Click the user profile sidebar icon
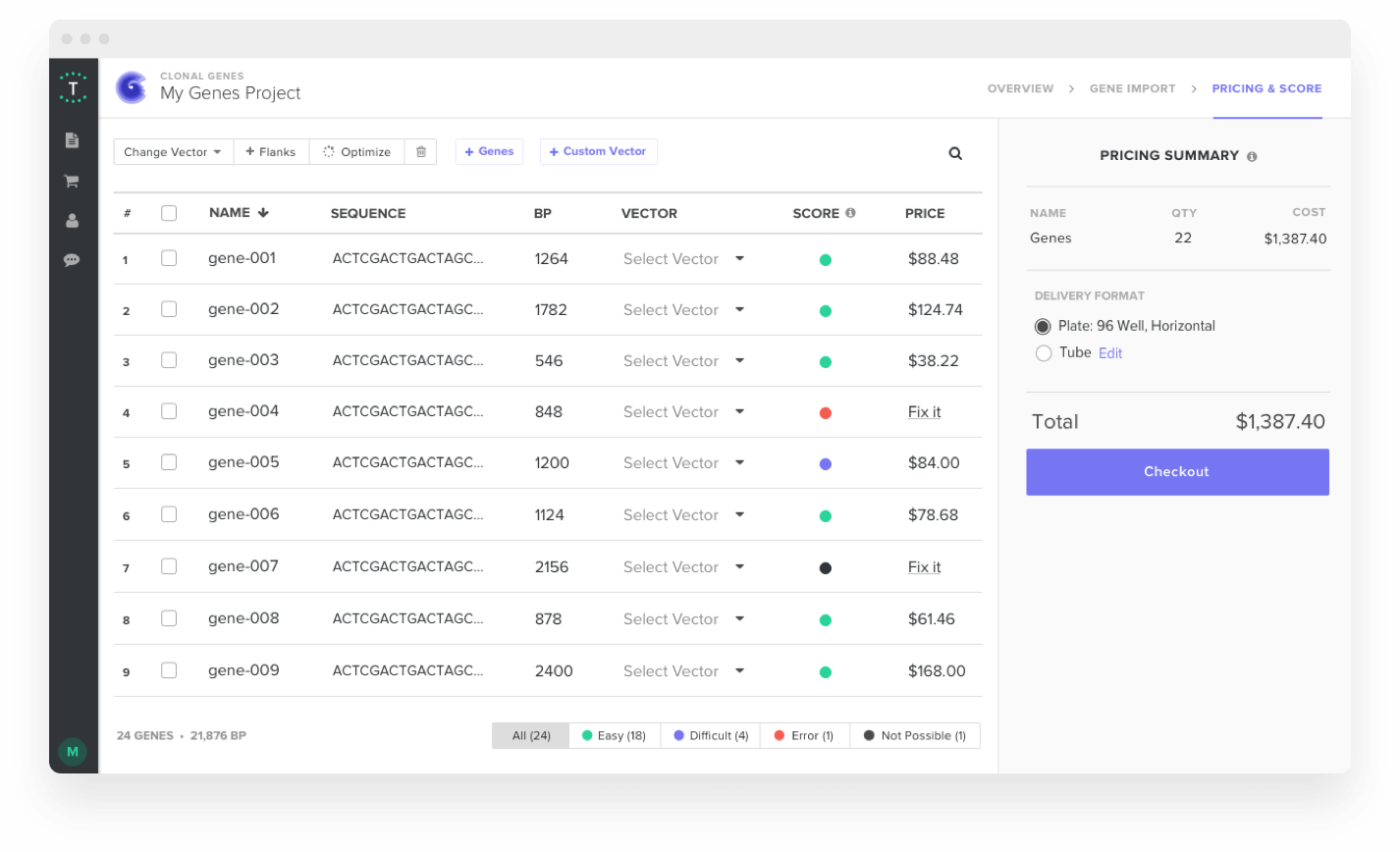Viewport: 1400px width, 852px height. point(72,221)
